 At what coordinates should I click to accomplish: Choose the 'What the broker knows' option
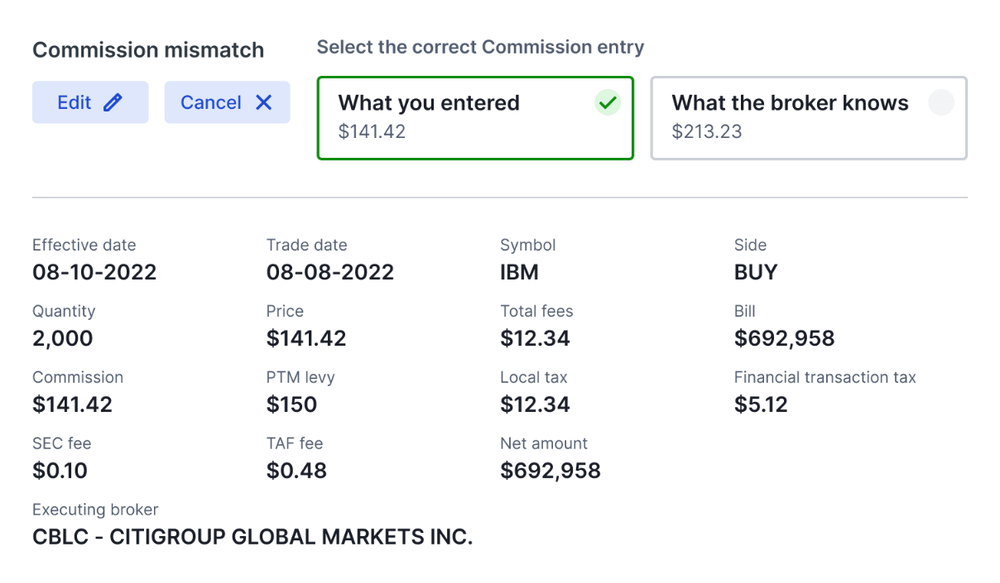[x=809, y=118]
